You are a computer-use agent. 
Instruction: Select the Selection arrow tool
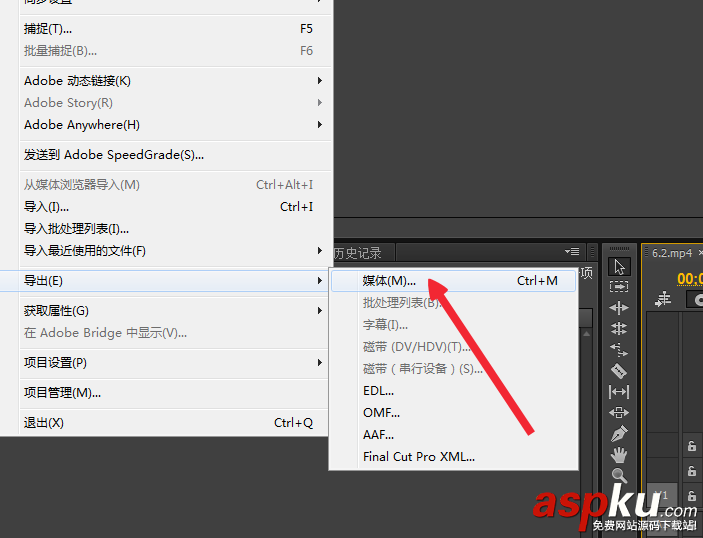click(619, 267)
